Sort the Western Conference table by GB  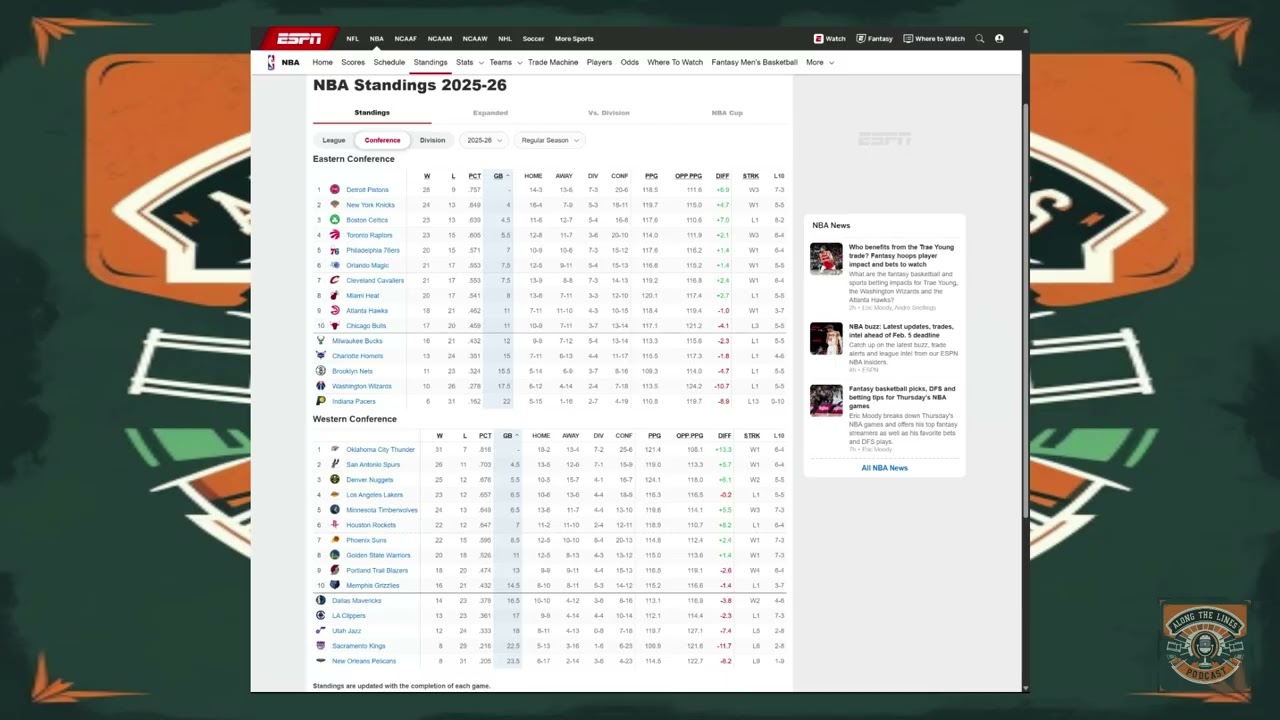pyautogui.click(x=510, y=436)
